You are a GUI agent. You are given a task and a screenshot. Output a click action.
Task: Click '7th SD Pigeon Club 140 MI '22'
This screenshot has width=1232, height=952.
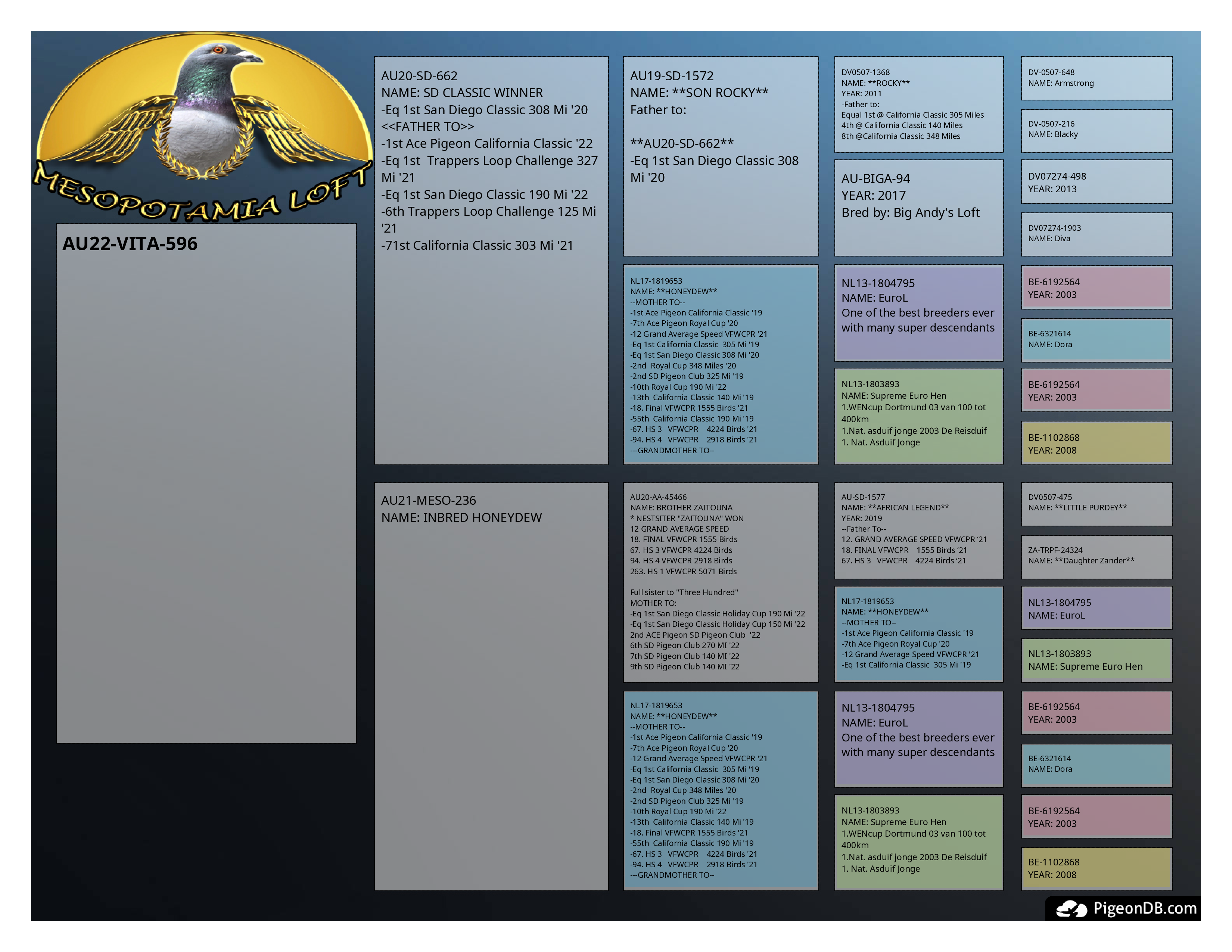(x=685, y=656)
